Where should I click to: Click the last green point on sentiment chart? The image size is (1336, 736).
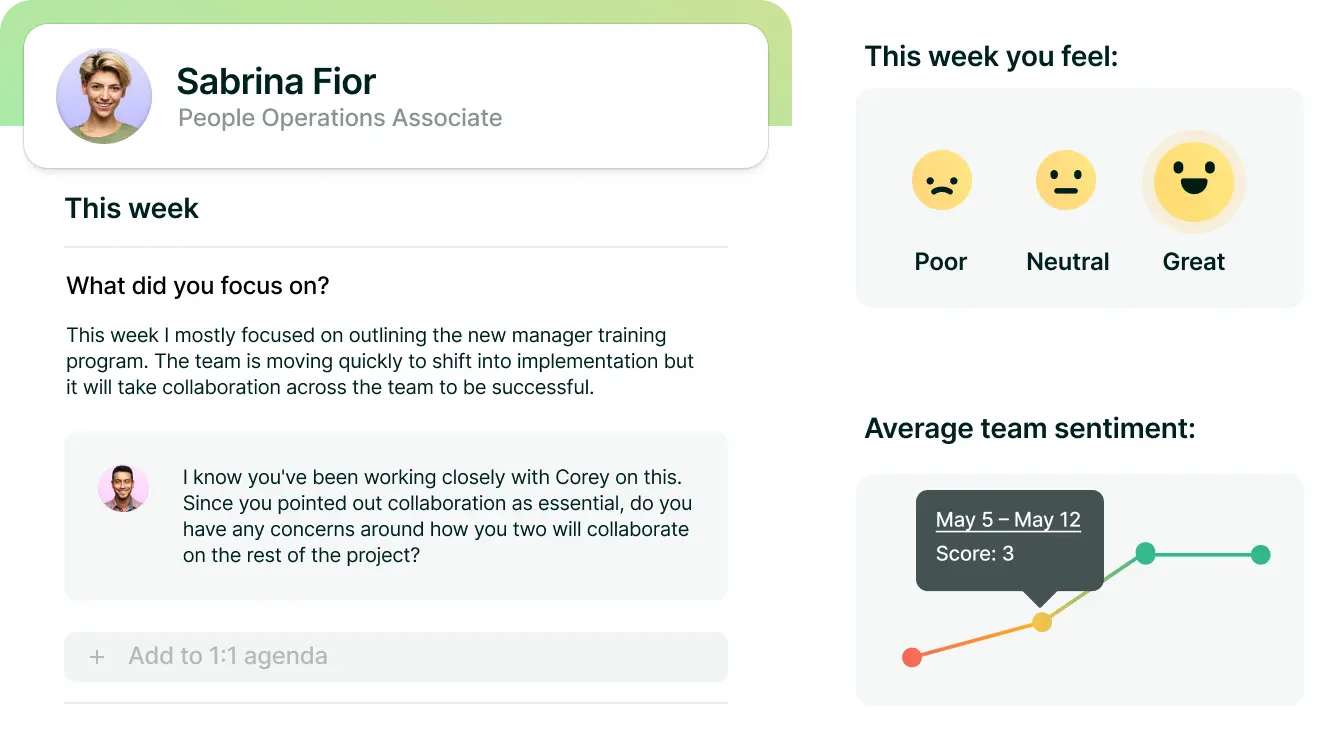point(1261,554)
